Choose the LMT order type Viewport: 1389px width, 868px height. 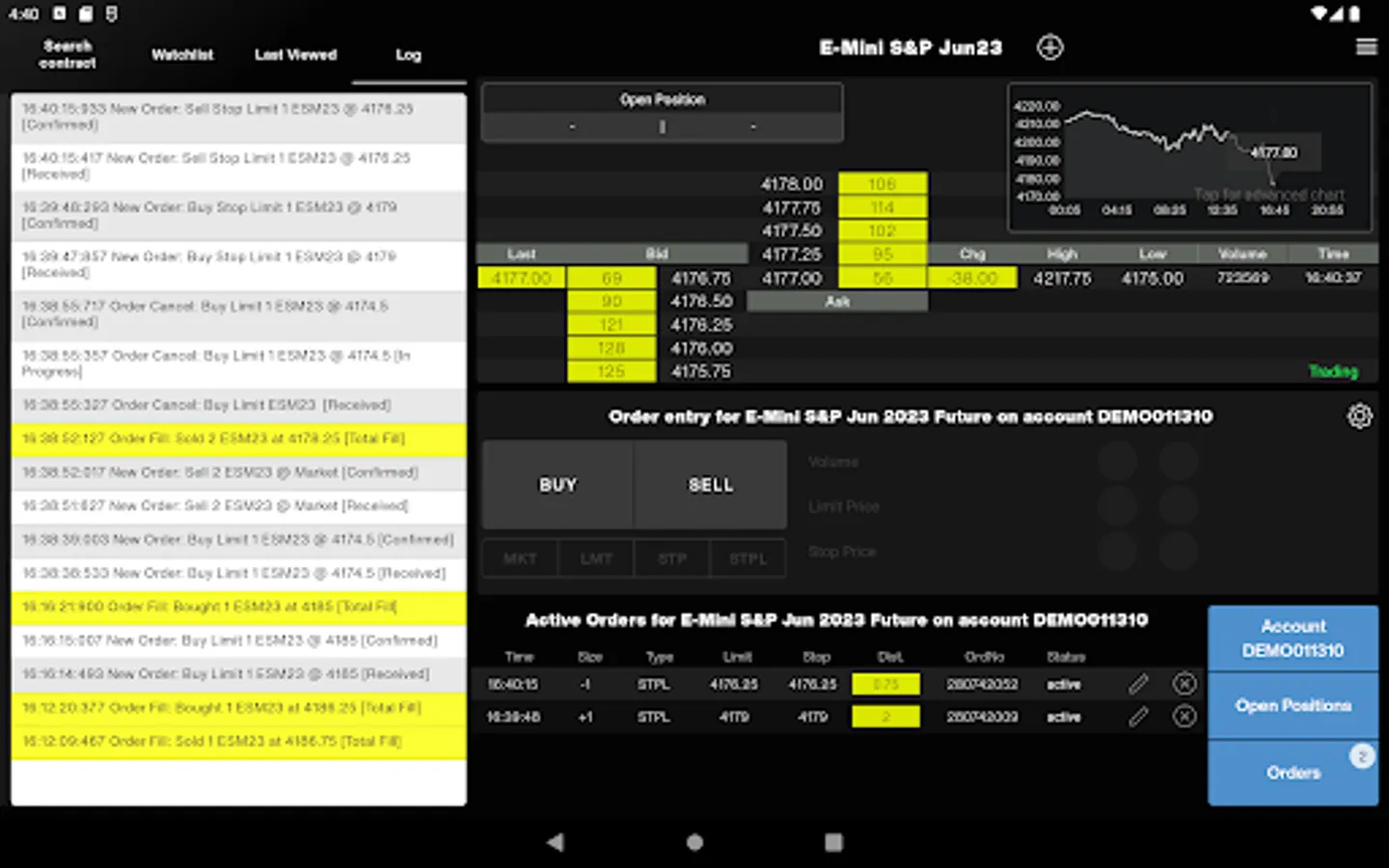click(x=596, y=558)
